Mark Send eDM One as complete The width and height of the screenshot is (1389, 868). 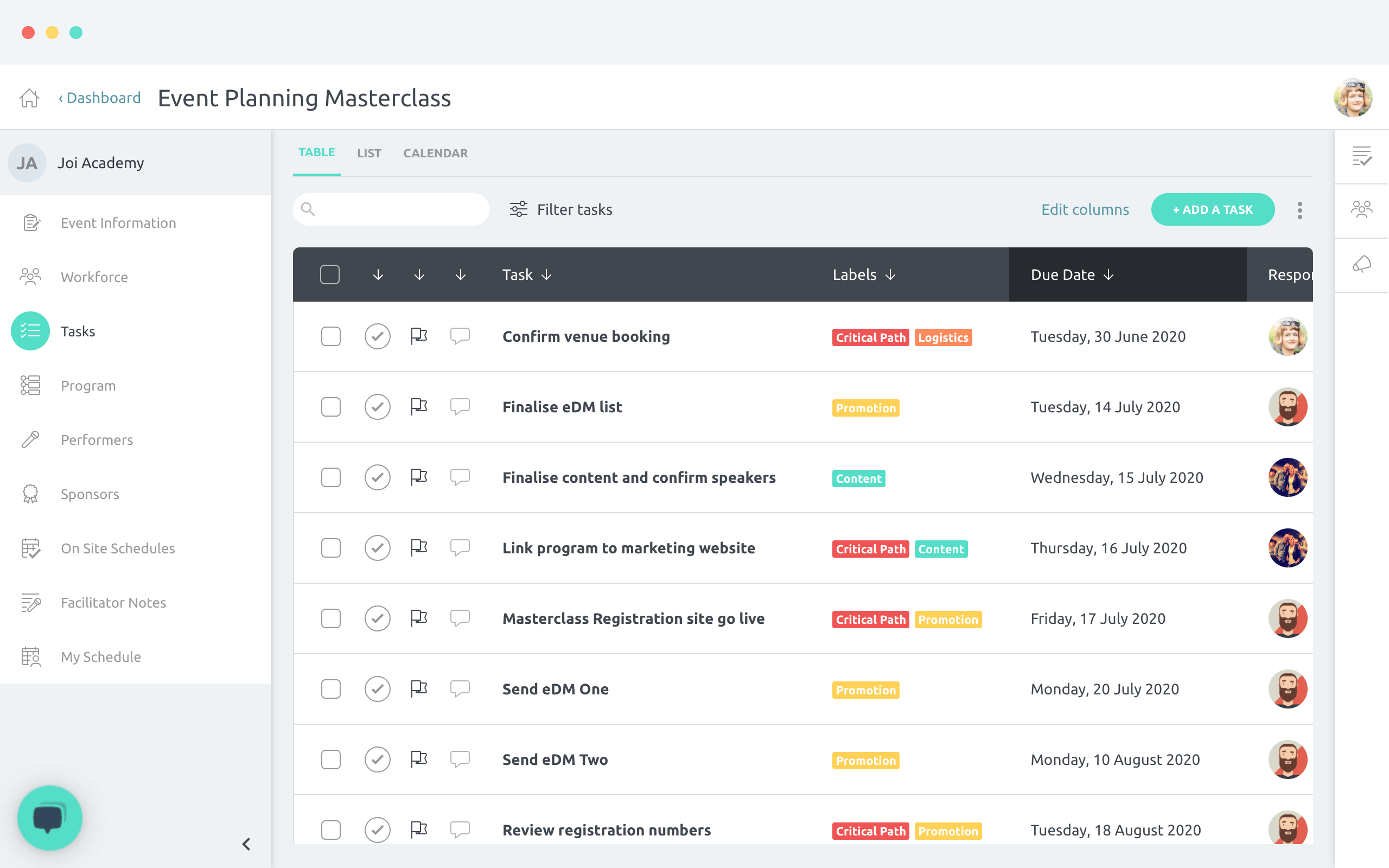point(377,689)
